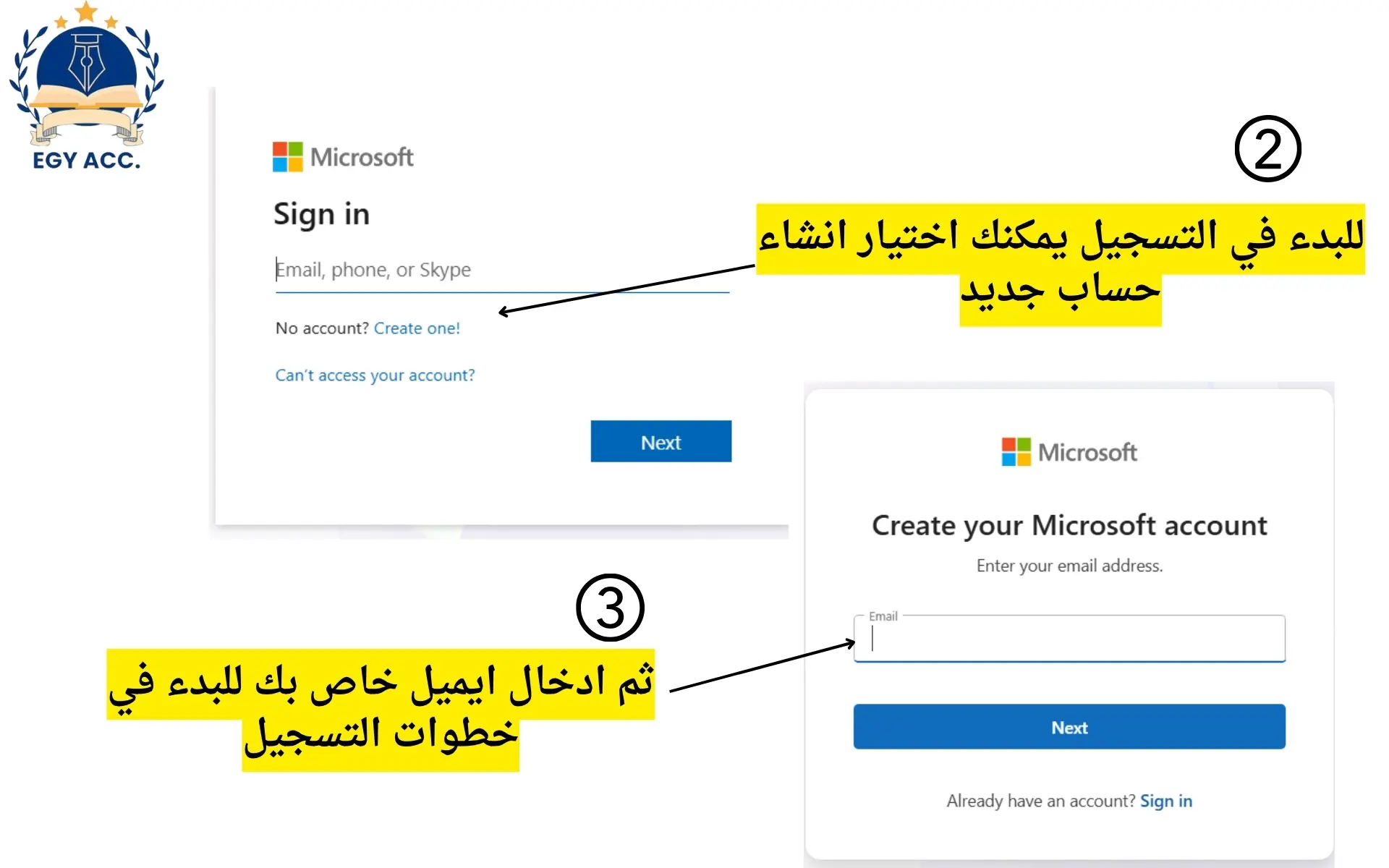Click the Microsoft logo in Create account card
Screen dimensions: 1389x868
(x=1069, y=452)
